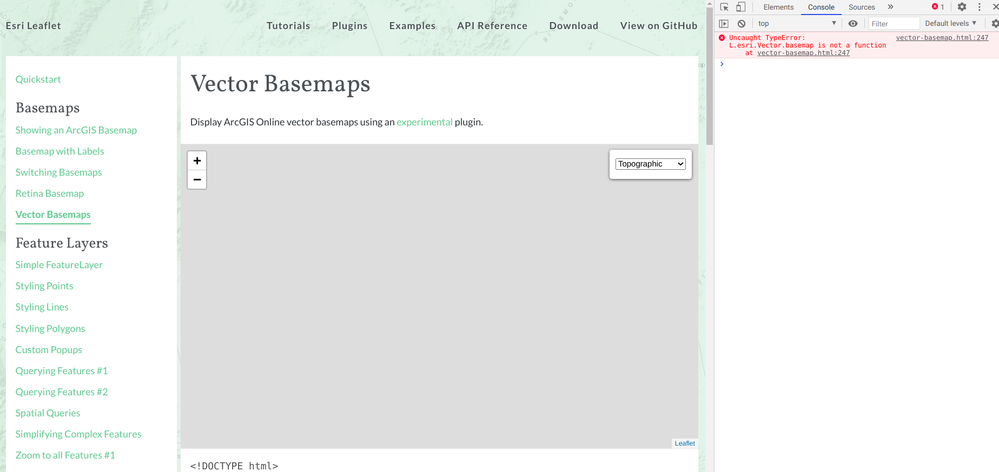Click the console Filter input field
This screenshot has width=999, height=472.
pos(895,24)
